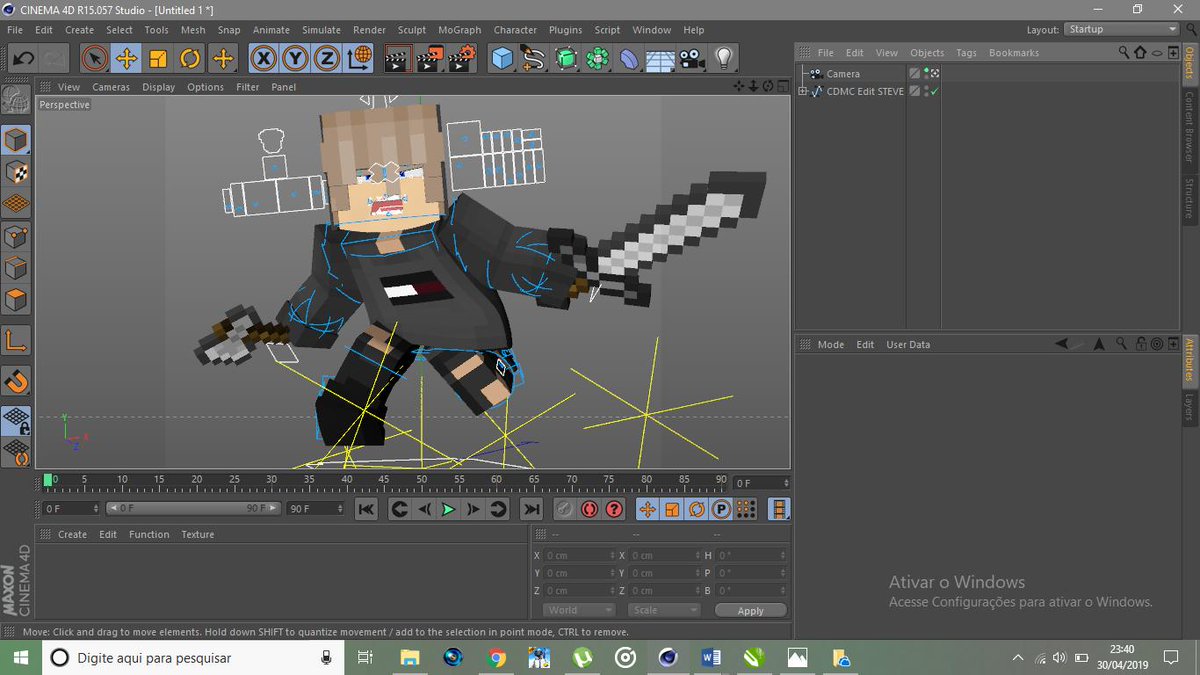Open Material Manager Create menu
Viewport: 1200px width, 675px height.
72,534
